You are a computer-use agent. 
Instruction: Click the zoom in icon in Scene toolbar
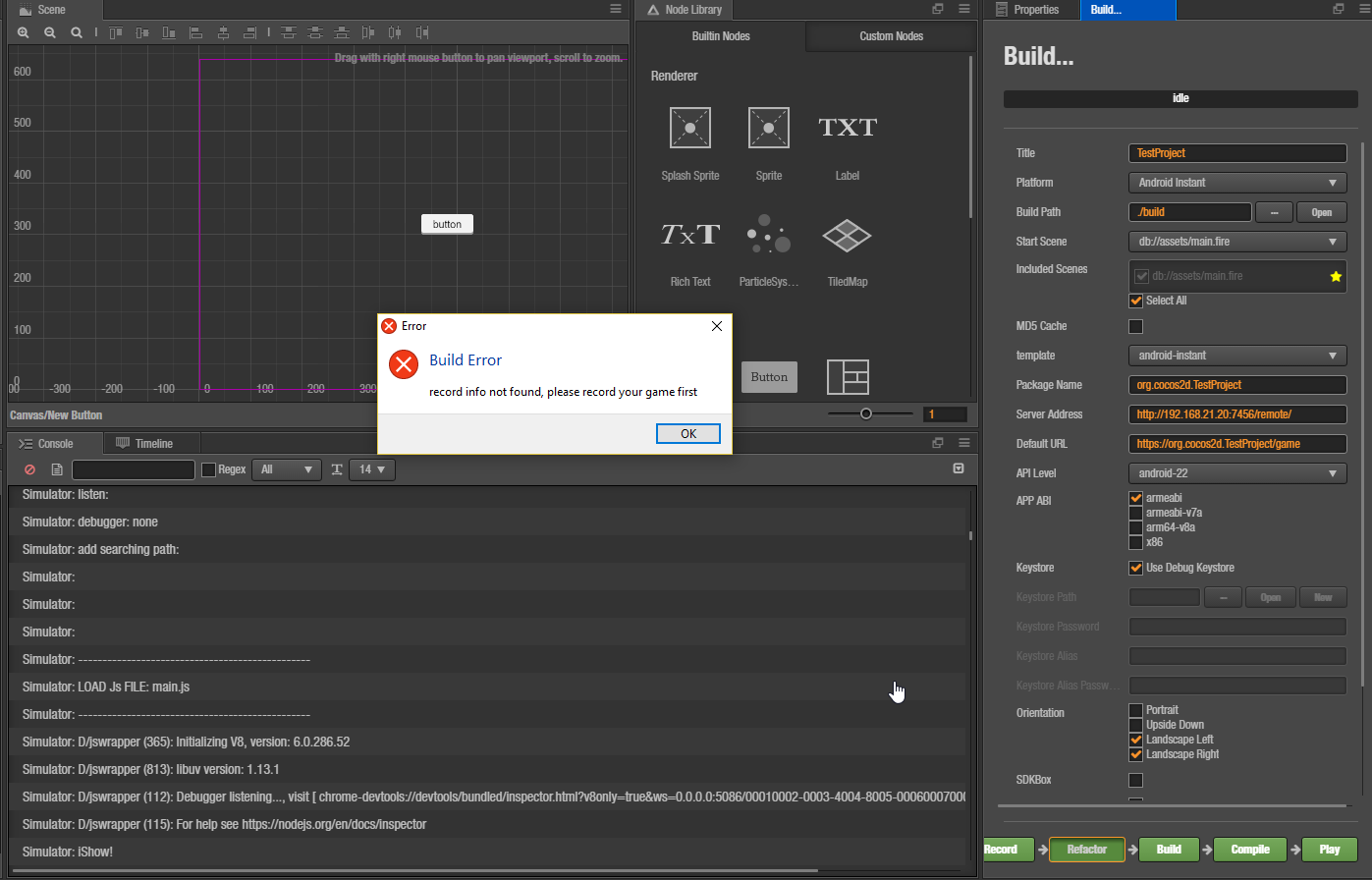(x=24, y=32)
